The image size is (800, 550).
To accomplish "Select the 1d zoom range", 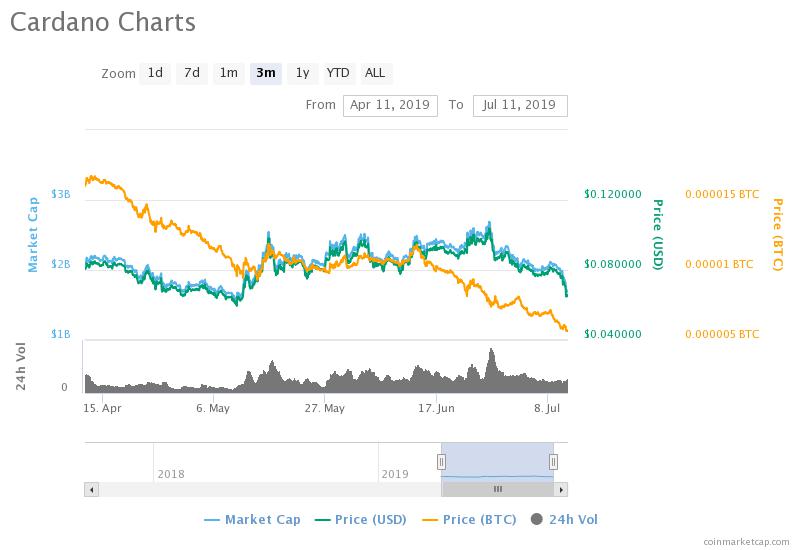I will pos(155,73).
